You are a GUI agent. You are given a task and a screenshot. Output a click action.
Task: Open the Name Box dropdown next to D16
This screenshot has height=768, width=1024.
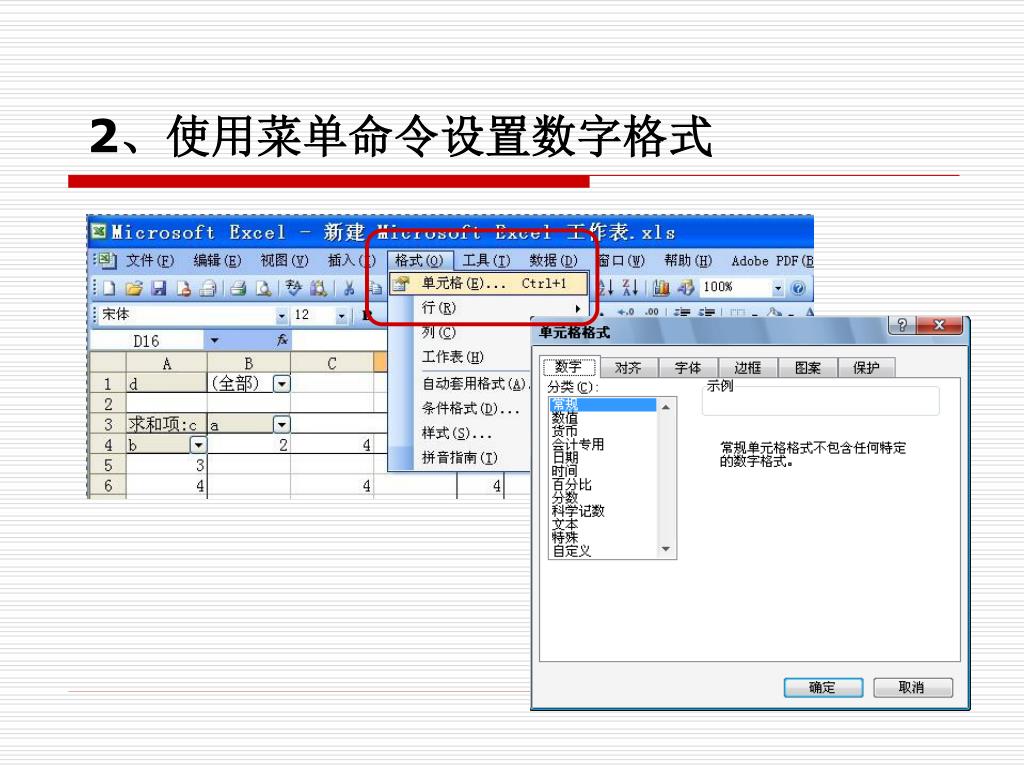point(214,340)
